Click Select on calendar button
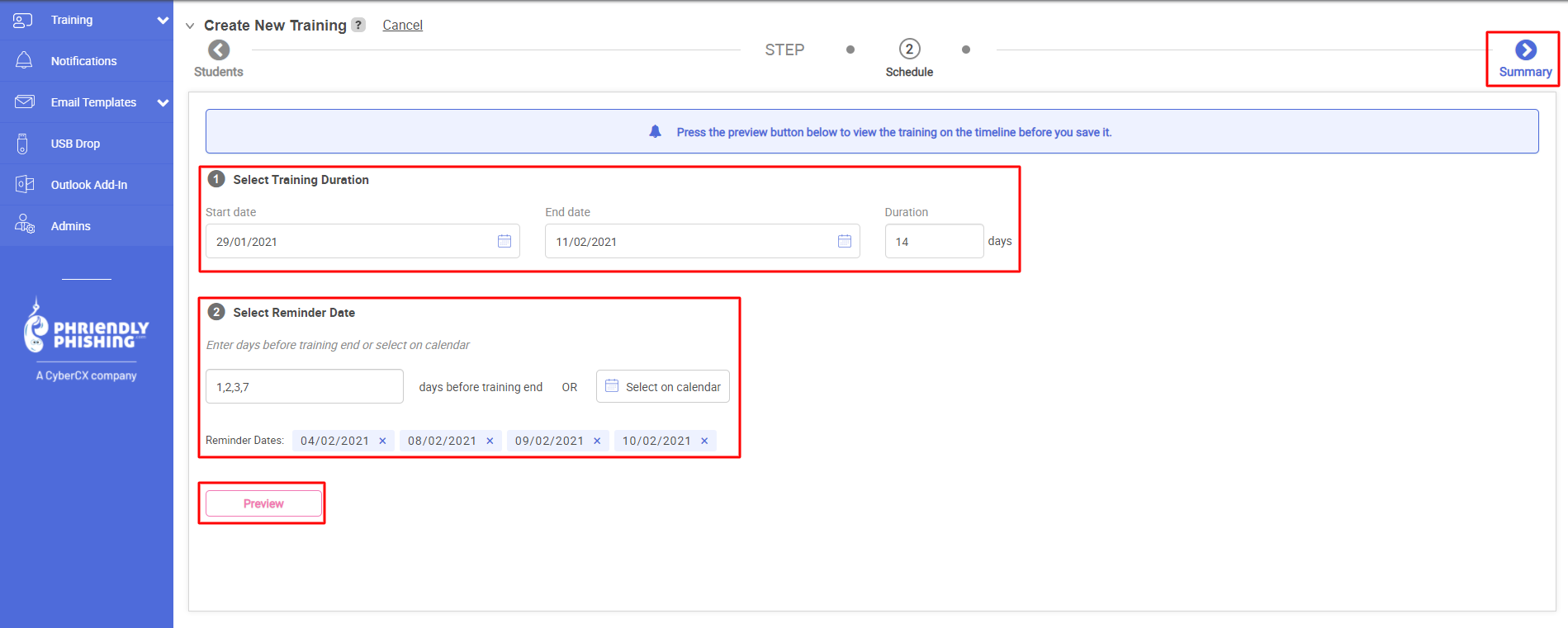1568x628 pixels. tap(663, 386)
